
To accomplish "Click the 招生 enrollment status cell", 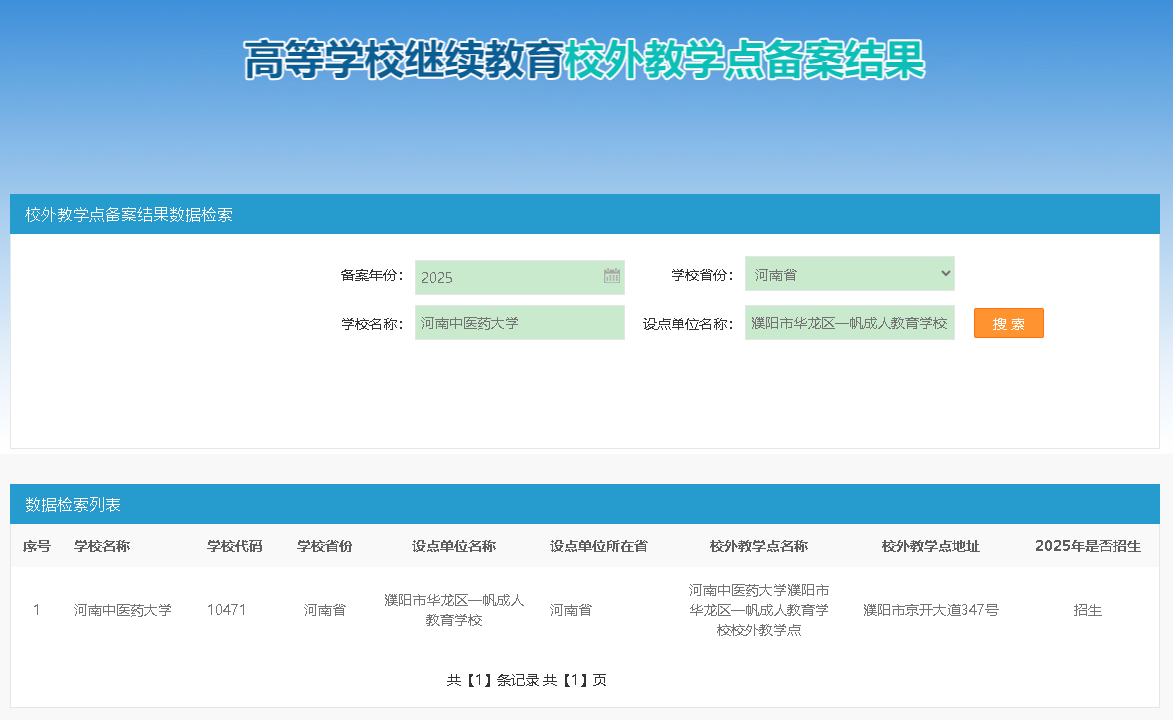I will tap(1087, 610).
